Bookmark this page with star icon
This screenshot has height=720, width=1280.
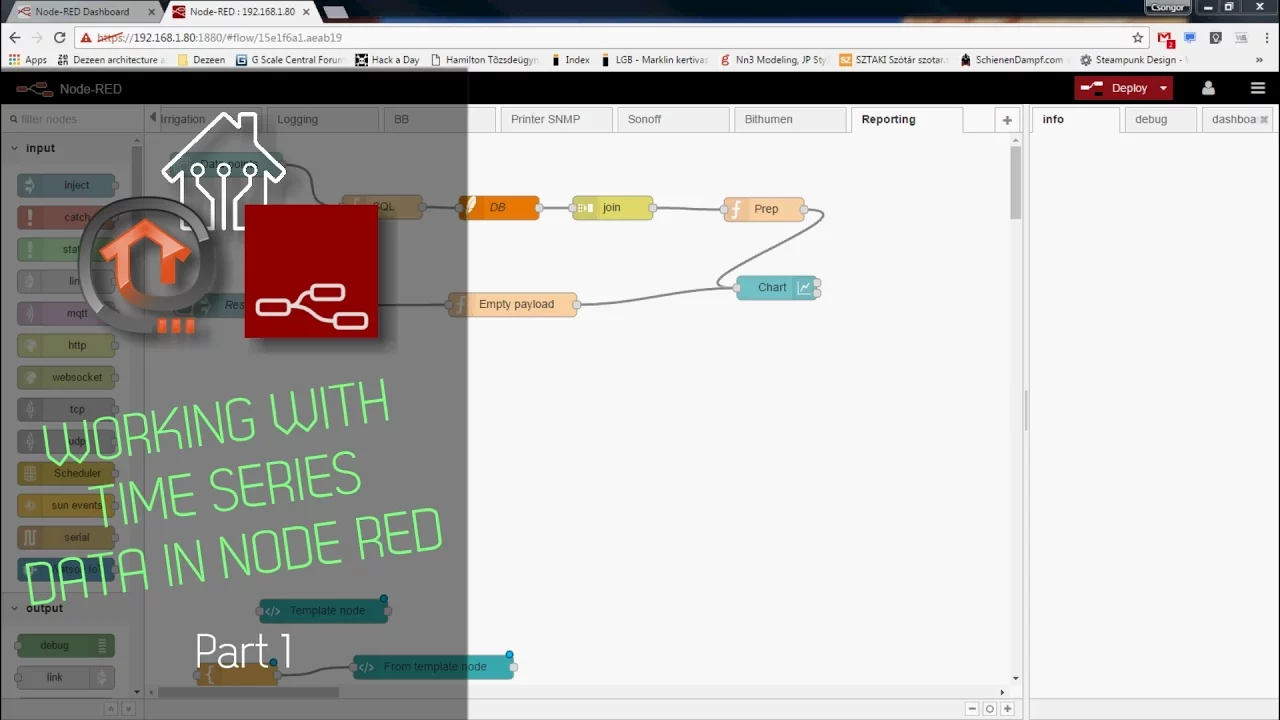[1138, 38]
